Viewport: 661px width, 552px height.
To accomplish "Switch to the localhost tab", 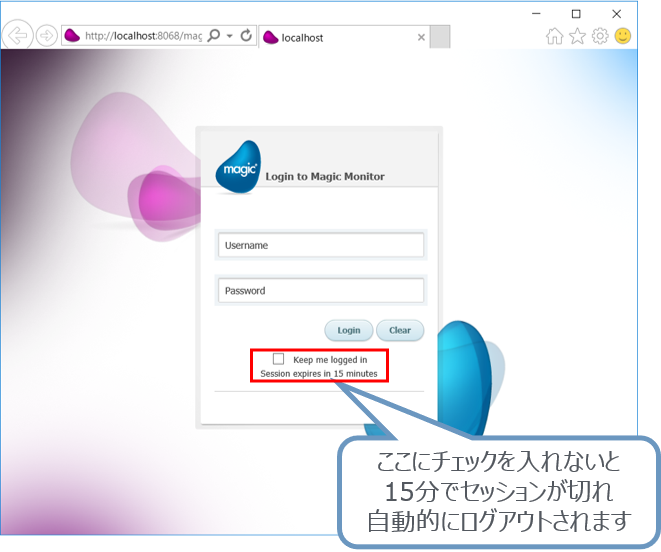I will [x=330, y=38].
